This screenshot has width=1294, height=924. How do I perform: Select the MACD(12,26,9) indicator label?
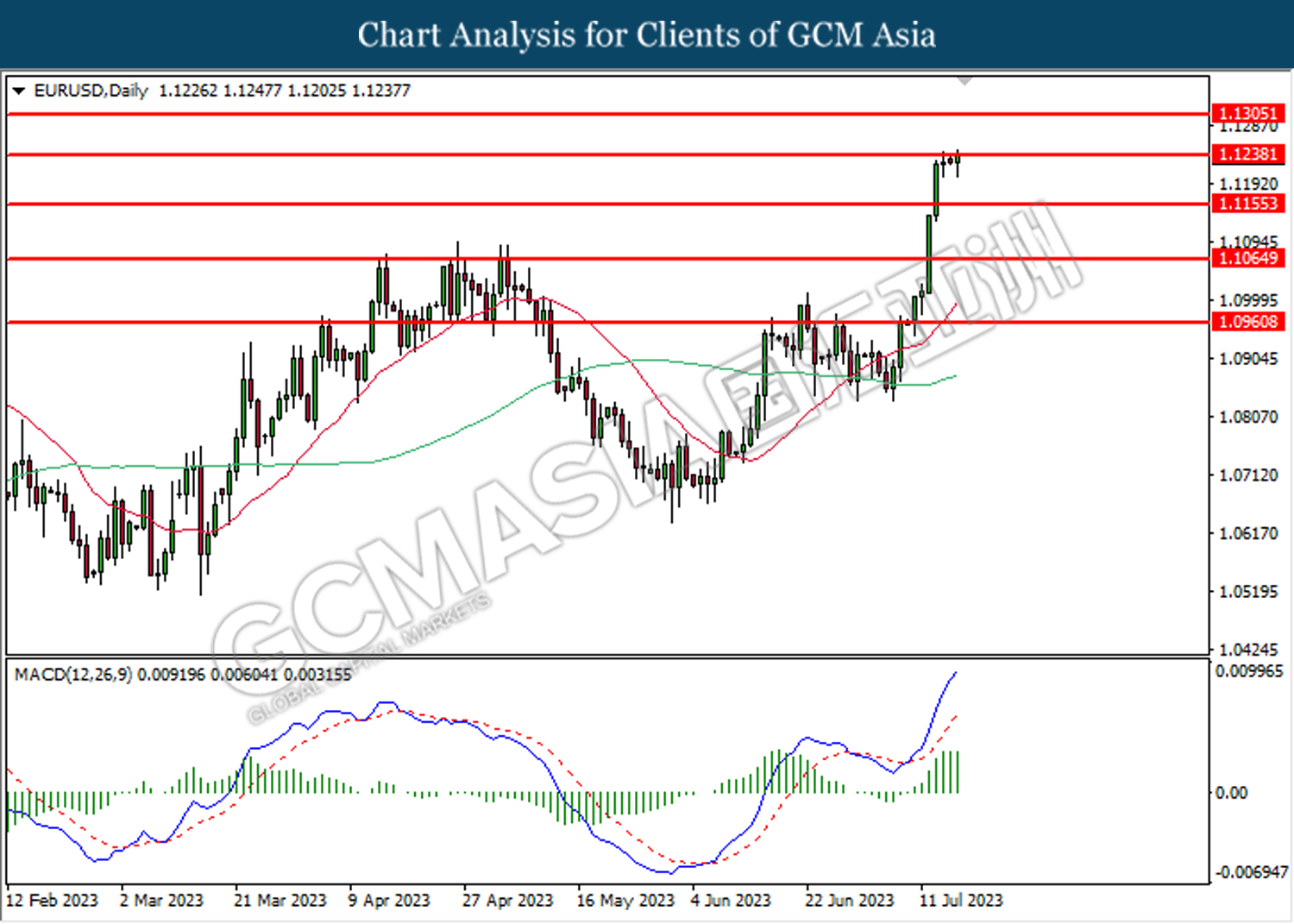coord(73,675)
